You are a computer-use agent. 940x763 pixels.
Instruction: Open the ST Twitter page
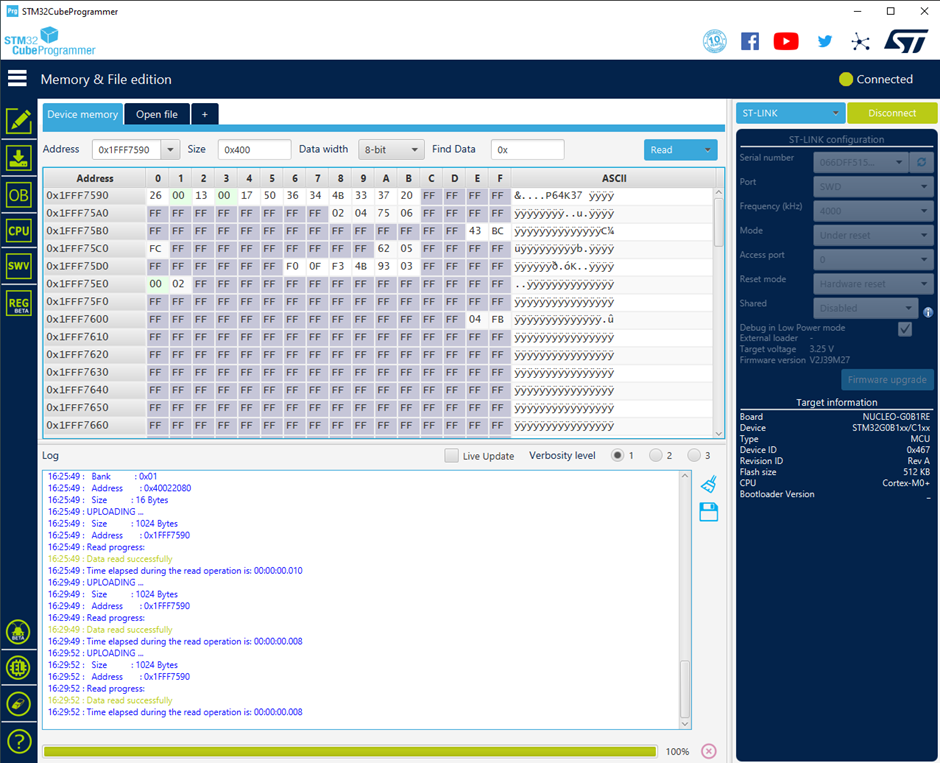825,41
